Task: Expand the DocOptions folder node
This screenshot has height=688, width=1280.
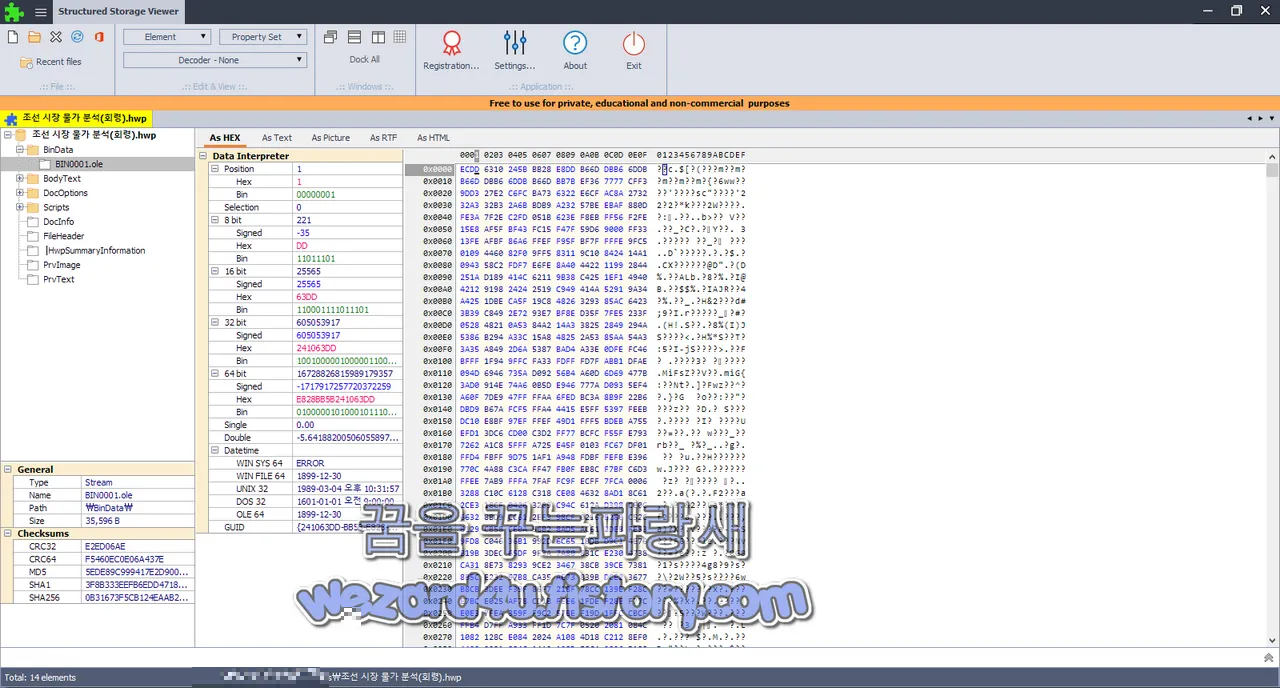Action: point(20,193)
